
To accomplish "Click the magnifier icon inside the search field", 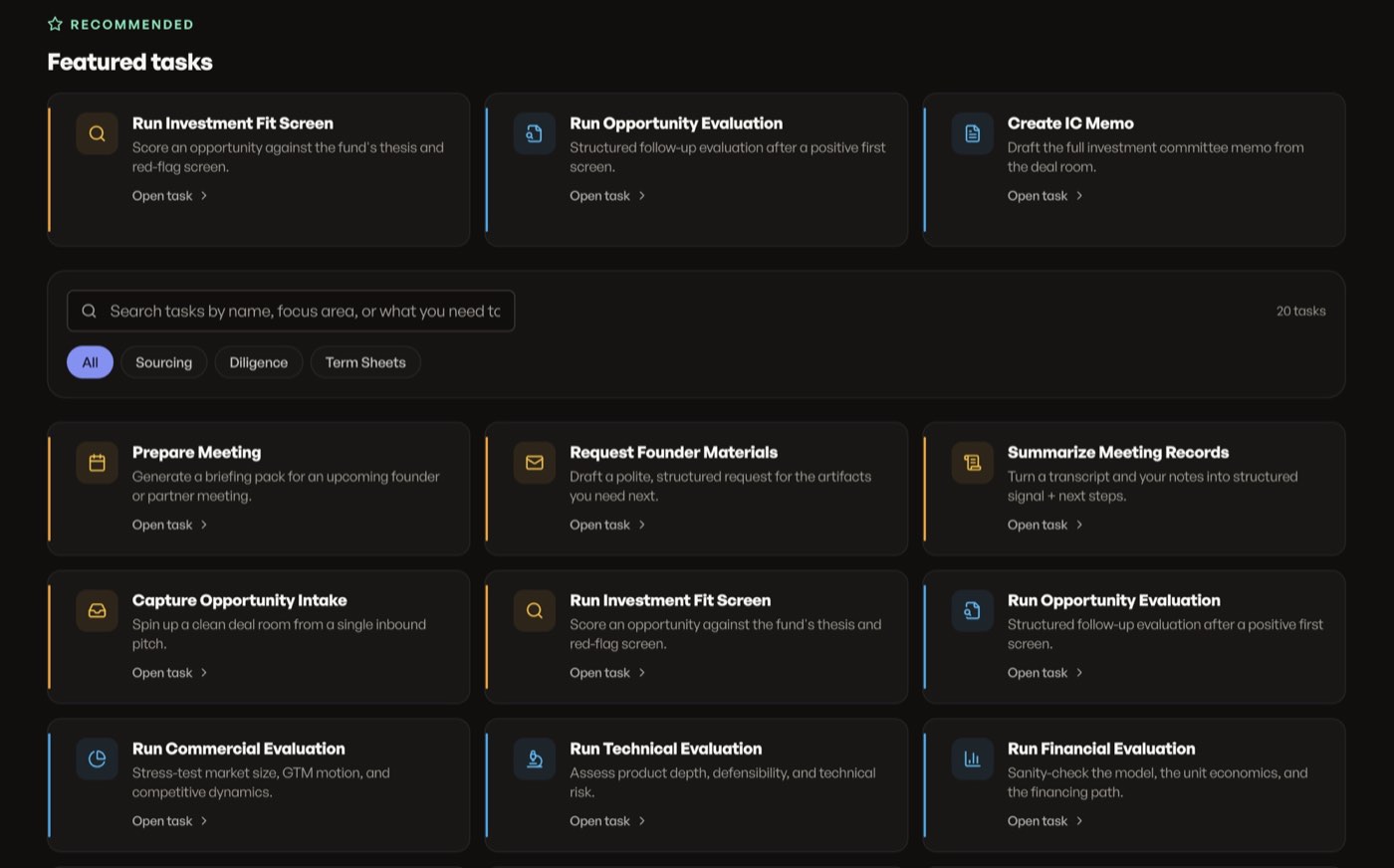I will coord(89,311).
